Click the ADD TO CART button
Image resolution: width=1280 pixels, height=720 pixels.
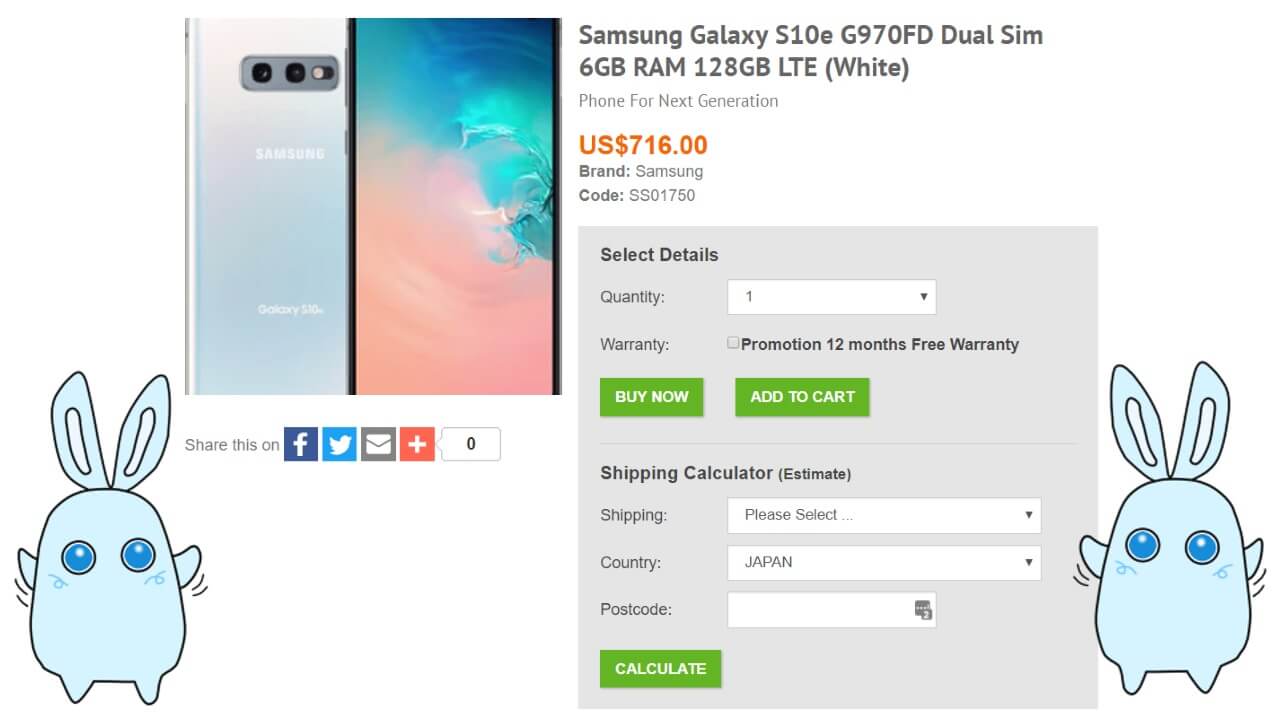[802, 397]
